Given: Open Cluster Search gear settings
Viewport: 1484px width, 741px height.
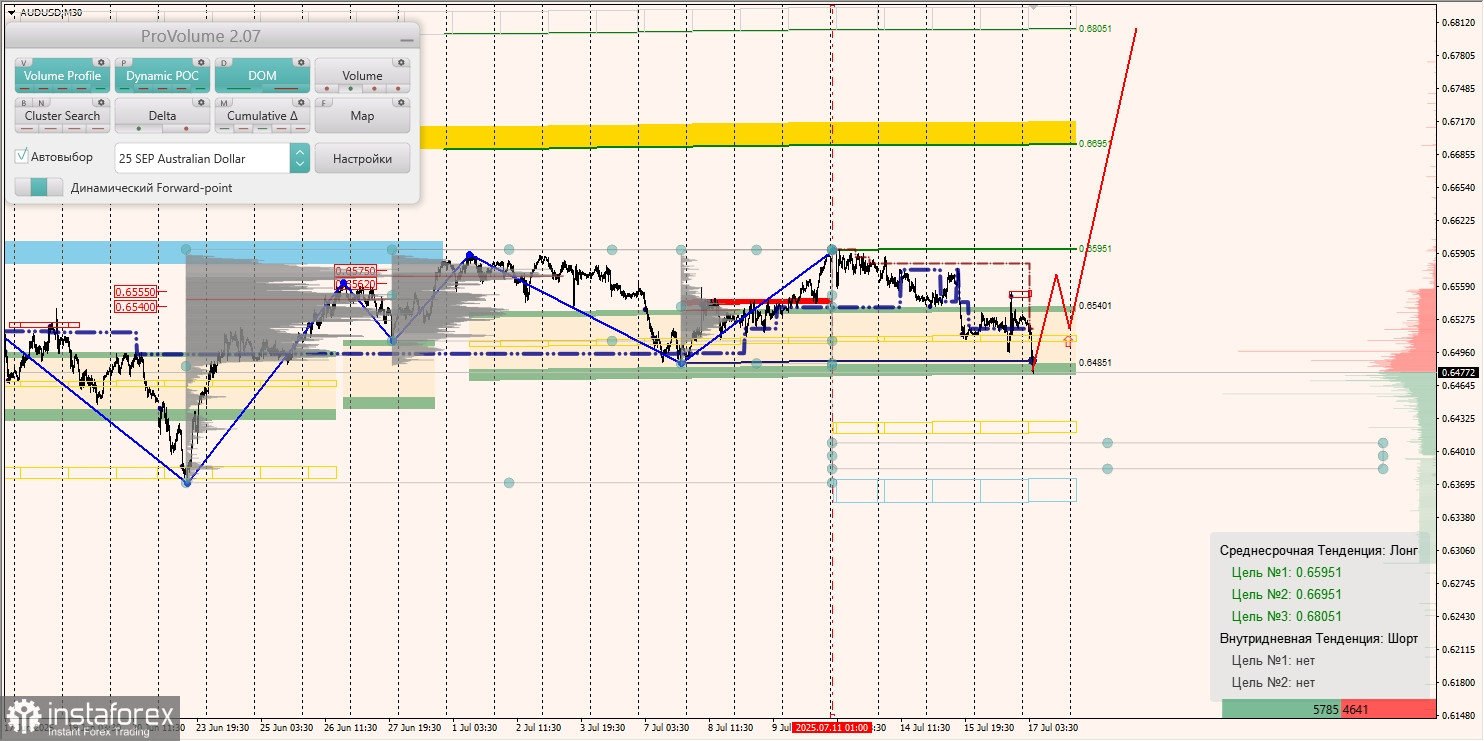Looking at the screenshot, I should tap(100, 102).
